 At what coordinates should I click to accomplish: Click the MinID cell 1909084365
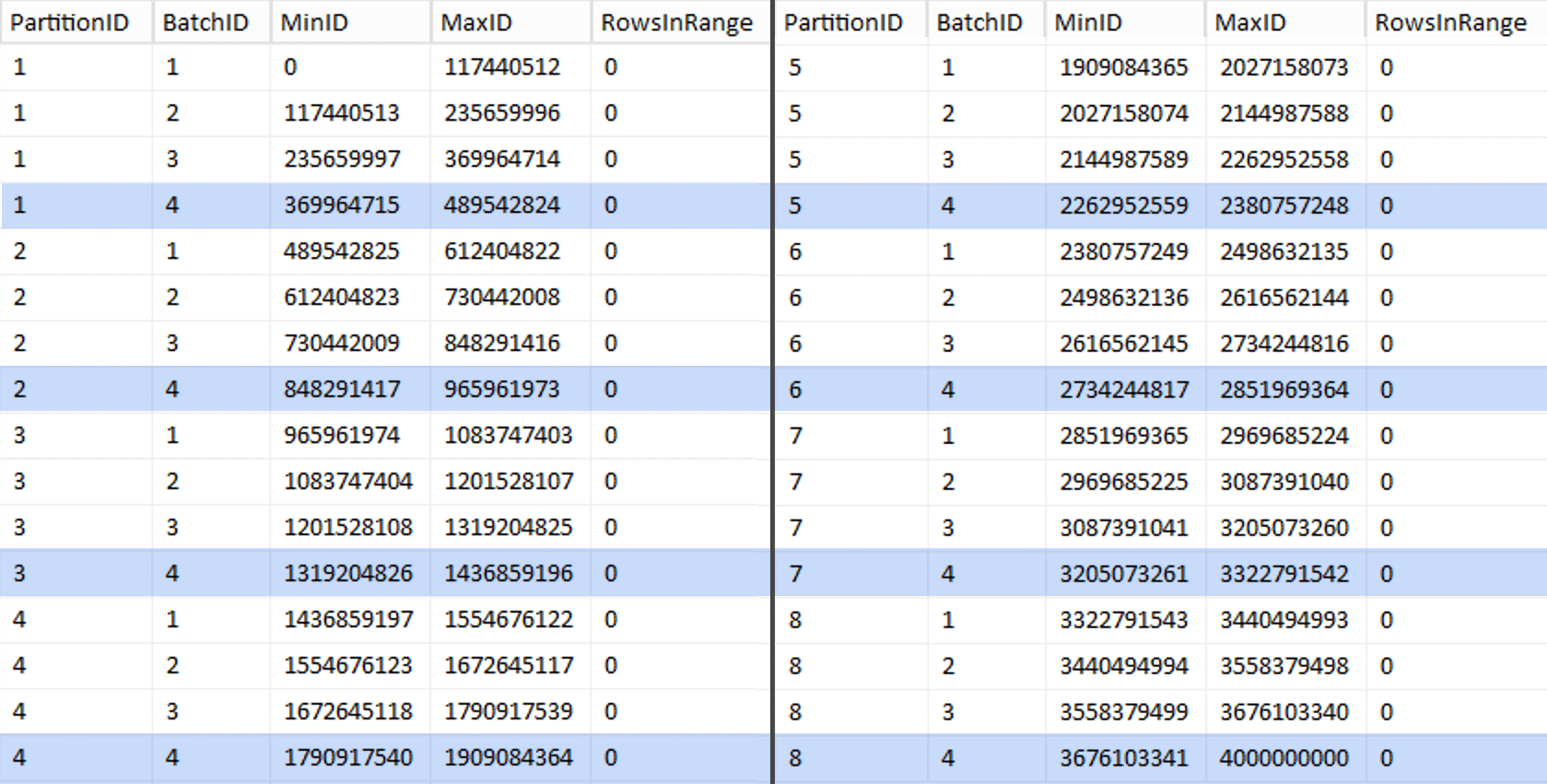(x=1125, y=67)
